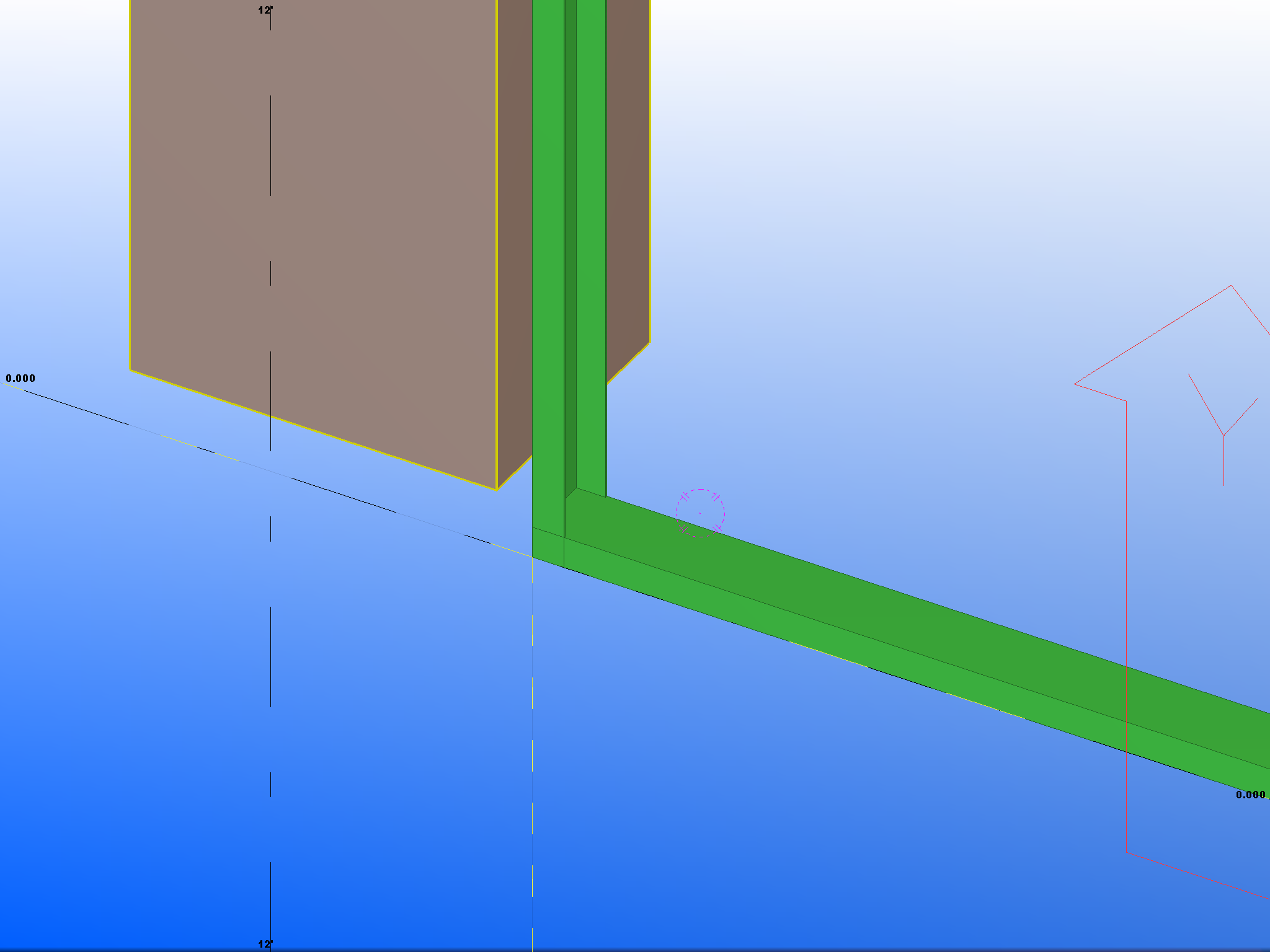The image size is (1270, 952).
Task: Select the green column's right flange strip
Action: 590,248
